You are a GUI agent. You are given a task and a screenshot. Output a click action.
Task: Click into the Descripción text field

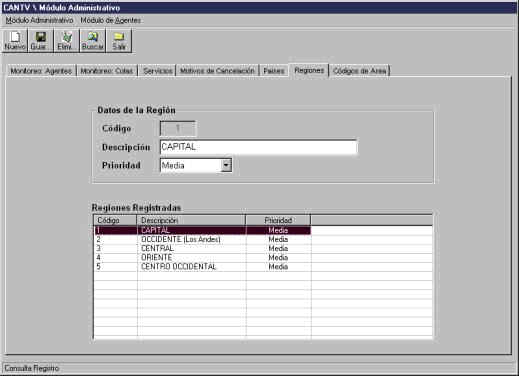(x=258, y=147)
